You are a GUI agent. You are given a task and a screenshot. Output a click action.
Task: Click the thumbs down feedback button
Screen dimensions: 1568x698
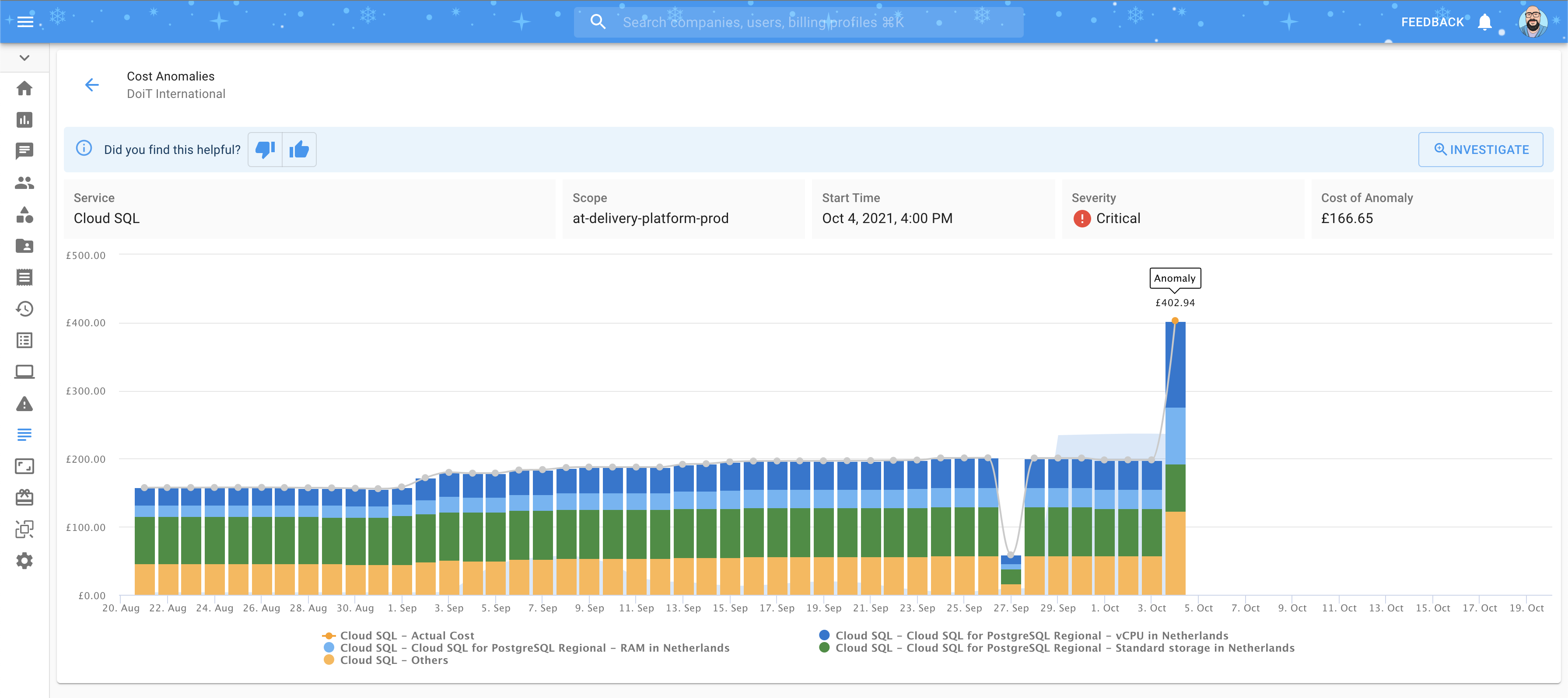(266, 149)
